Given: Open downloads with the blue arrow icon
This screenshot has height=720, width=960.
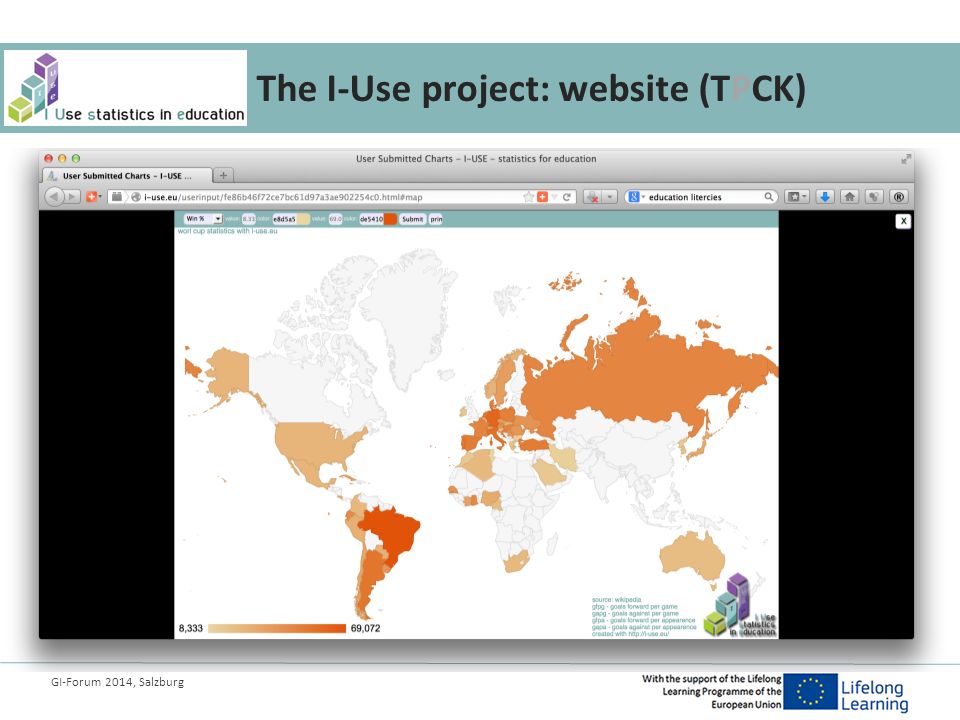Looking at the screenshot, I should [x=825, y=197].
